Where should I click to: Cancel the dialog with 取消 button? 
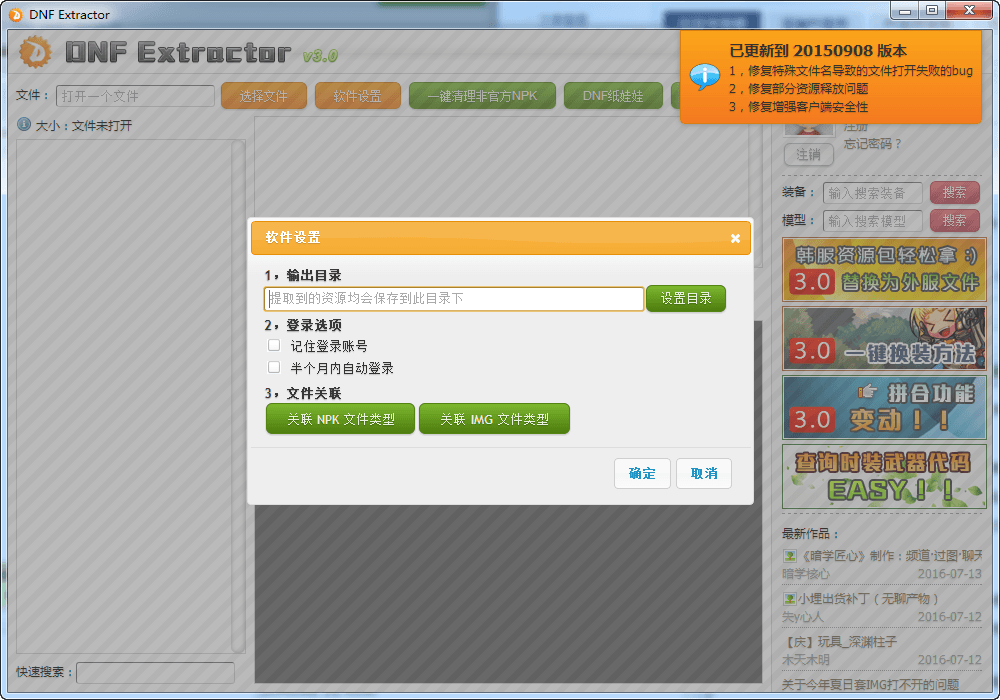pyautogui.click(x=703, y=473)
